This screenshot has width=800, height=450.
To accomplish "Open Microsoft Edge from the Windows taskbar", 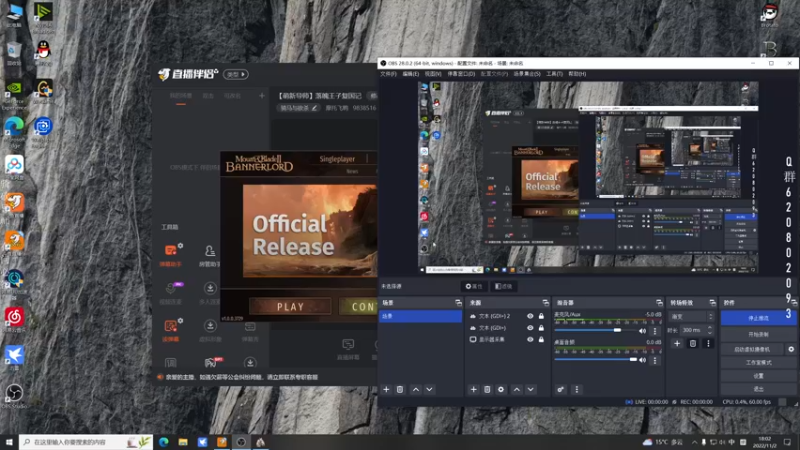I will point(164,442).
